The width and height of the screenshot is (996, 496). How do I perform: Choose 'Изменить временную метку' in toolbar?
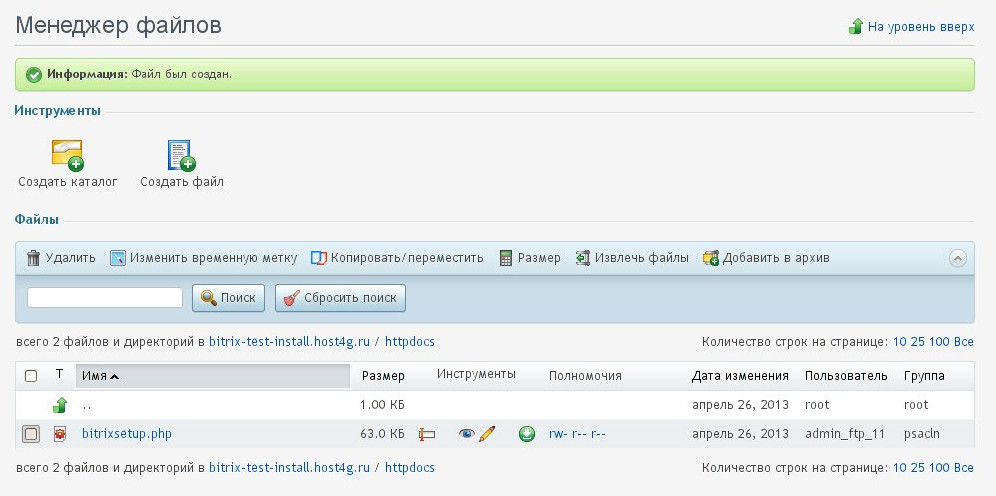[x=213, y=258]
